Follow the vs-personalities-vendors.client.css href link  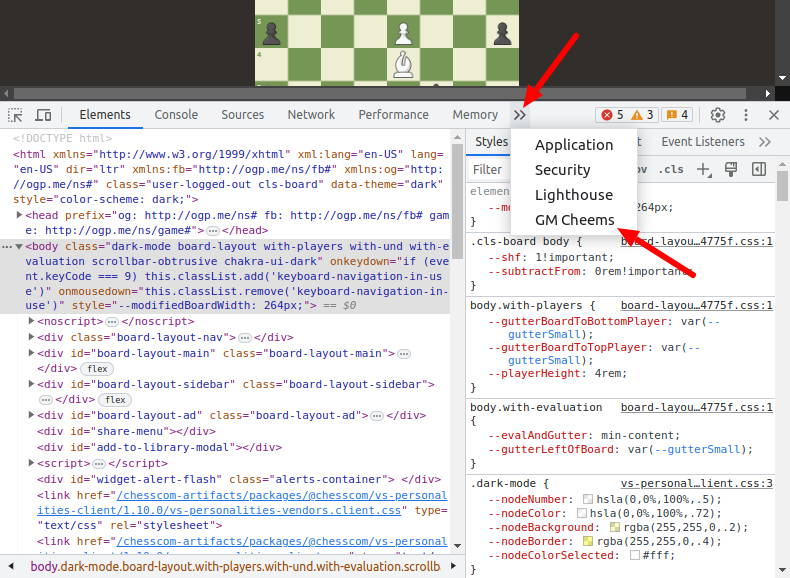(x=242, y=503)
